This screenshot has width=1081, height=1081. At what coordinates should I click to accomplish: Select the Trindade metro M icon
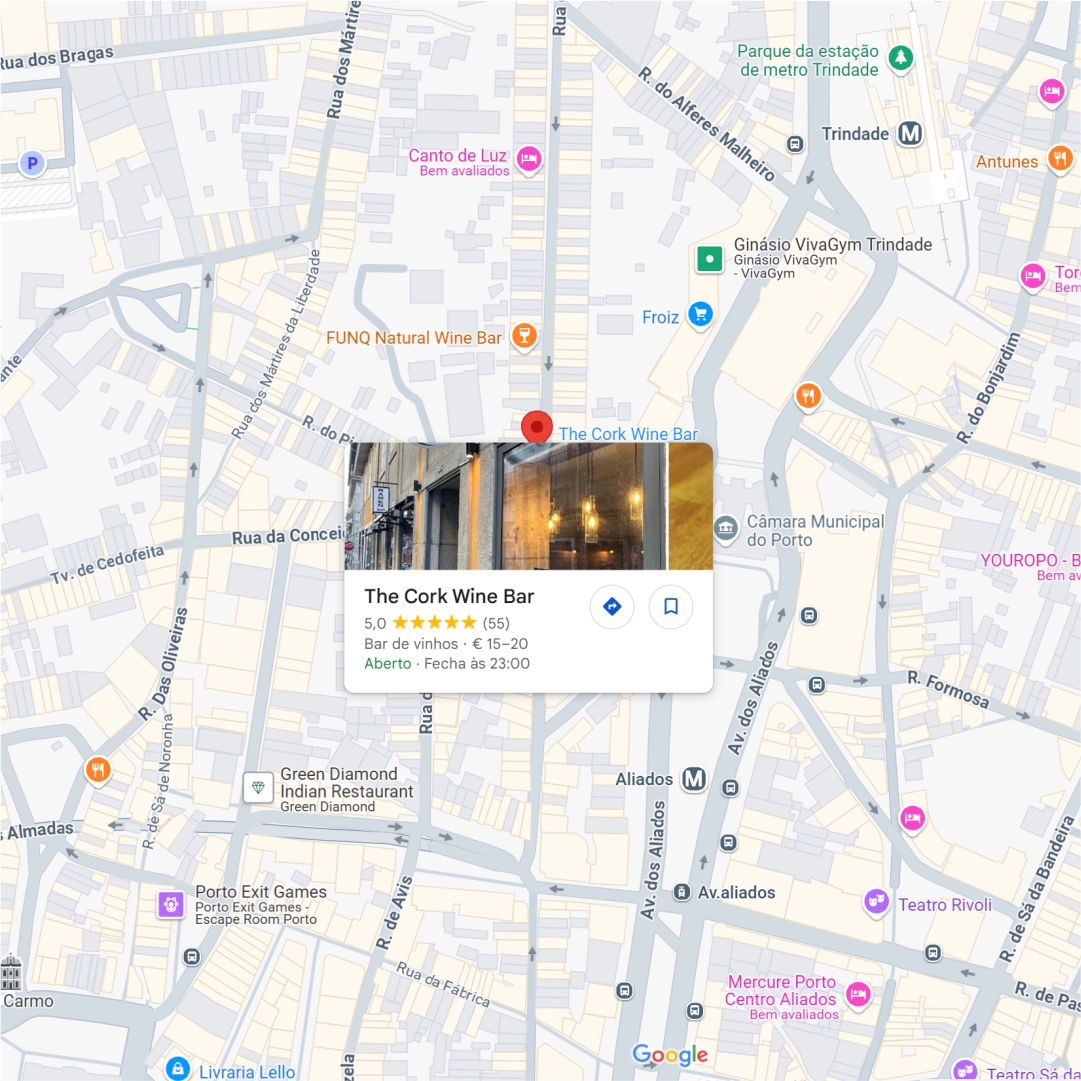(x=909, y=133)
